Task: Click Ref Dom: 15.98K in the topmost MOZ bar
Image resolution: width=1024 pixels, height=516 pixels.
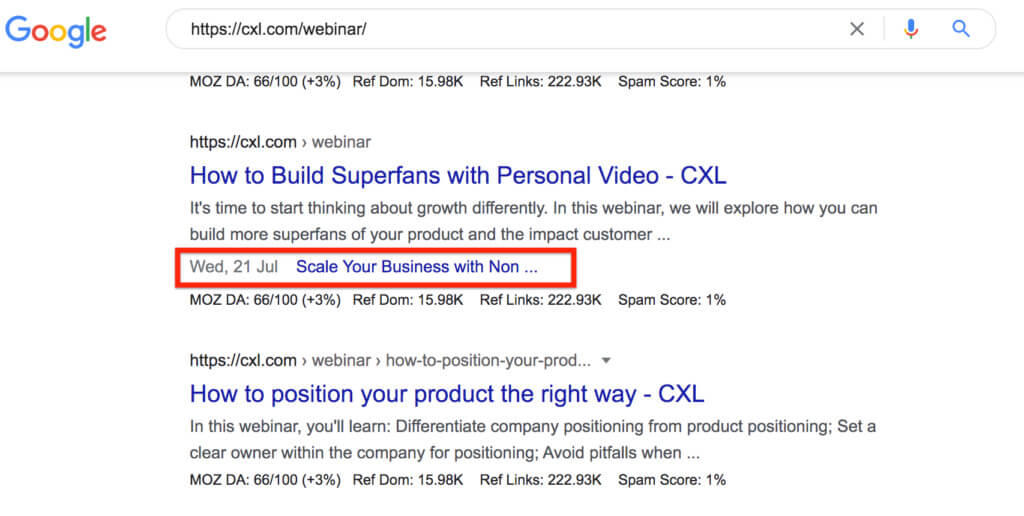Action: [x=408, y=82]
